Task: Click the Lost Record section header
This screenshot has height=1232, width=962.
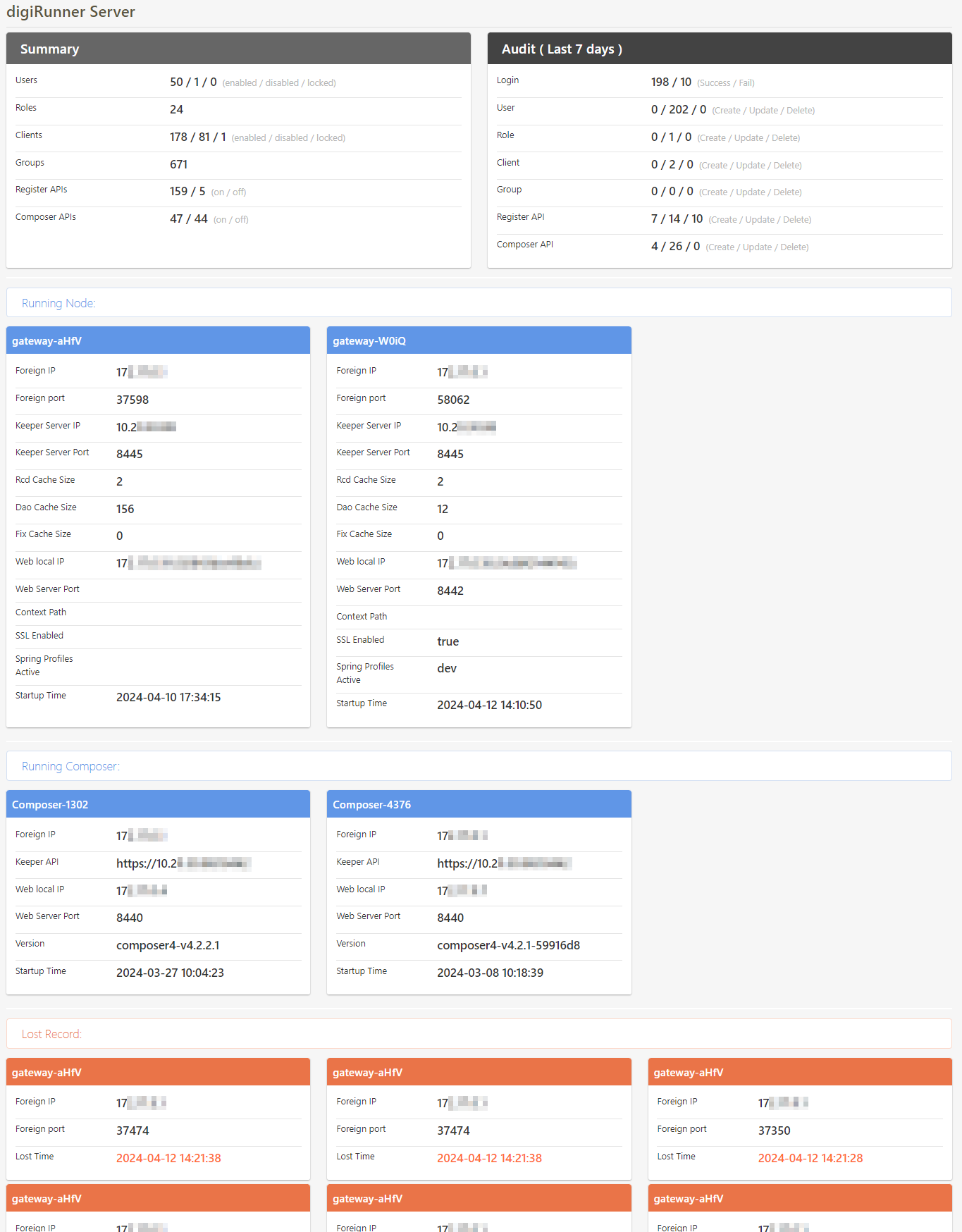Action: point(51,1034)
